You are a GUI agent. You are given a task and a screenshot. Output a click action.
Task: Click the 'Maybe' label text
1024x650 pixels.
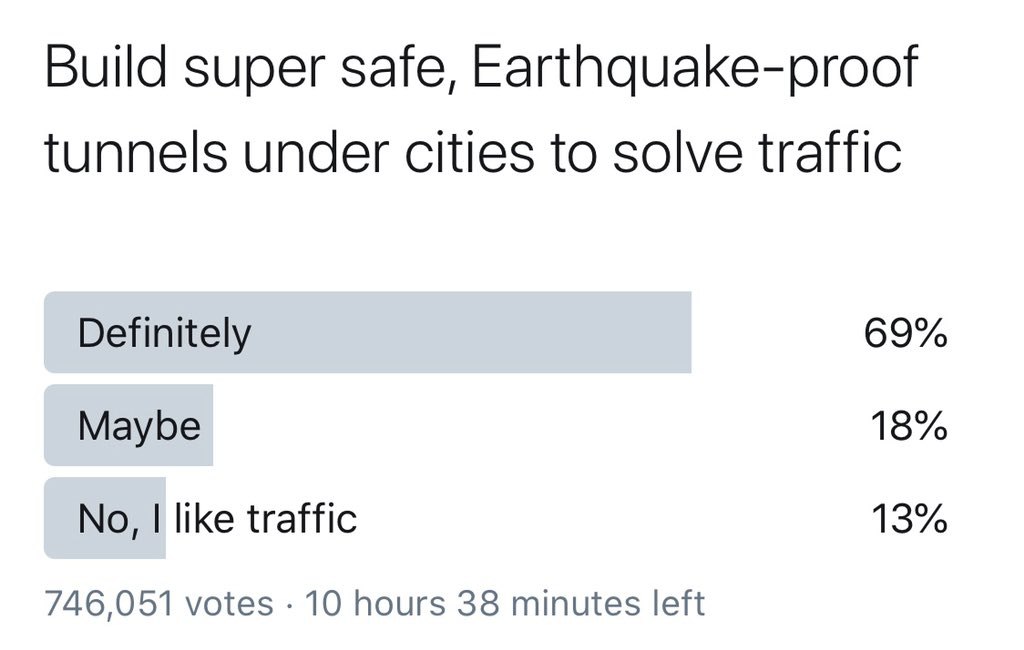(x=139, y=428)
